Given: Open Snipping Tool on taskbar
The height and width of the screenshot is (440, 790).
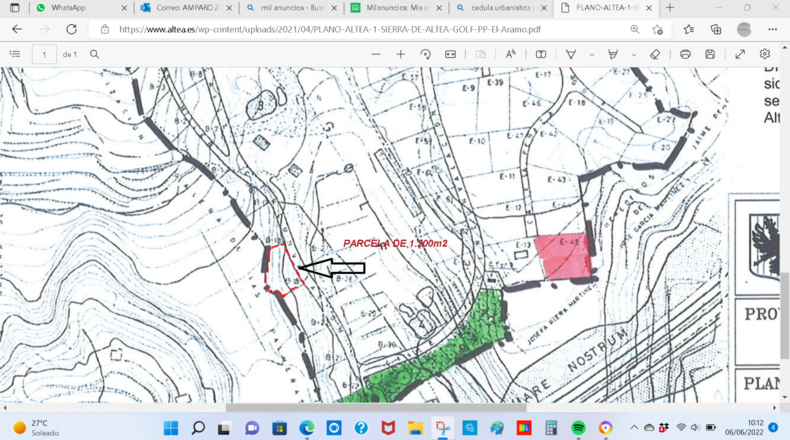Looking at the screenshot, I should [x=442, y=428].
